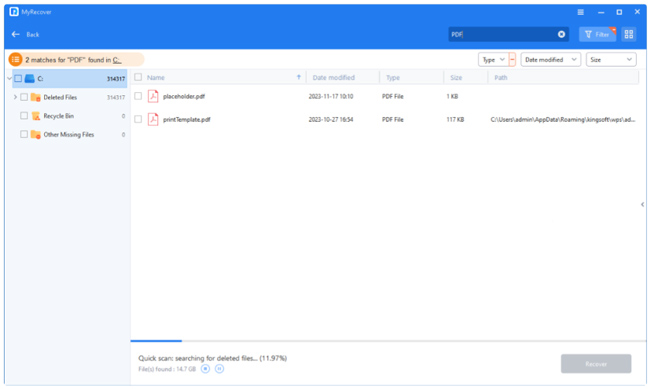Select the placeholder.pdf file name
Viewport: 650px width, 389px height.
184,96
